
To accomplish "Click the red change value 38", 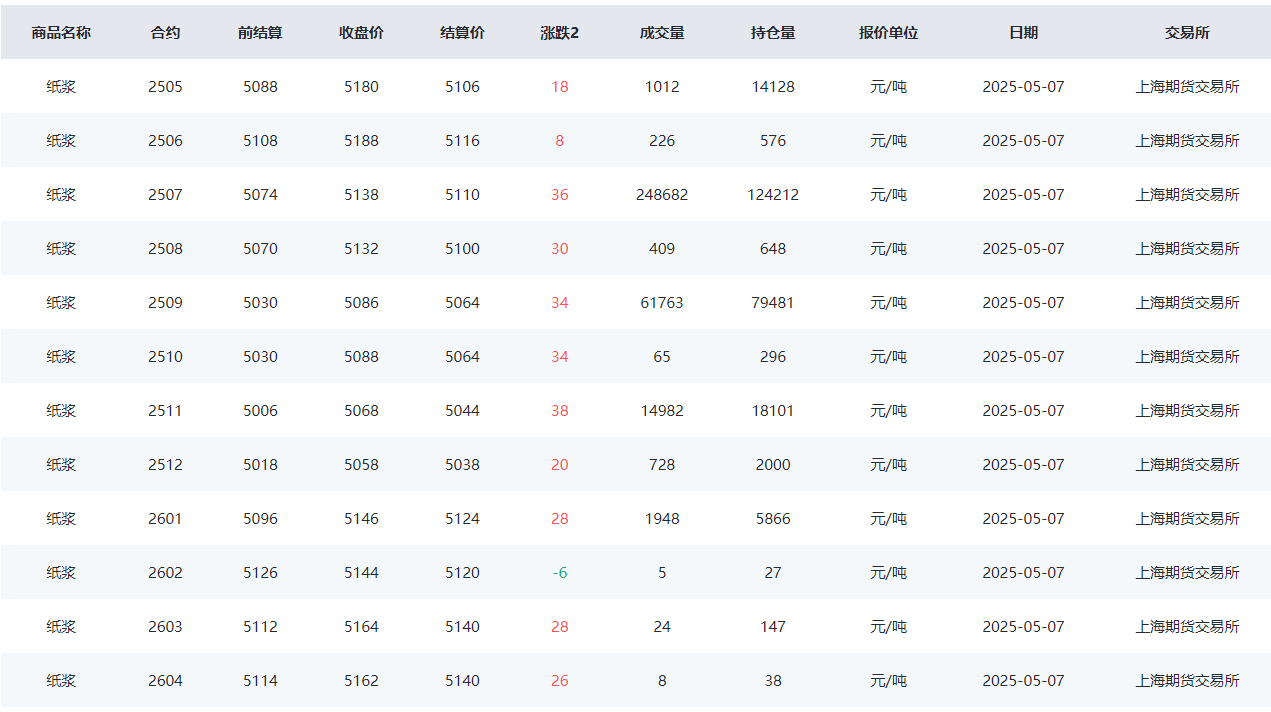I will coord(559,411).
